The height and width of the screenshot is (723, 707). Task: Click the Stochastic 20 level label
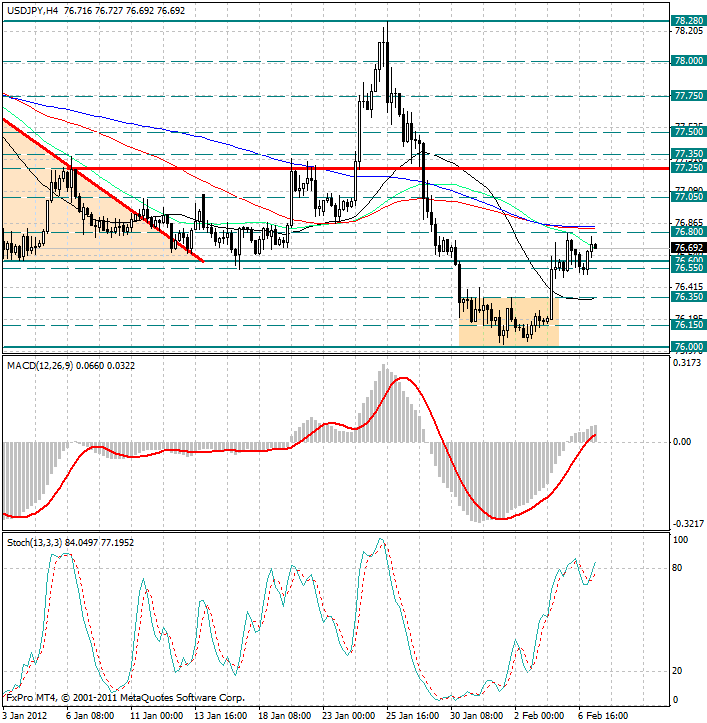point(677,671)
